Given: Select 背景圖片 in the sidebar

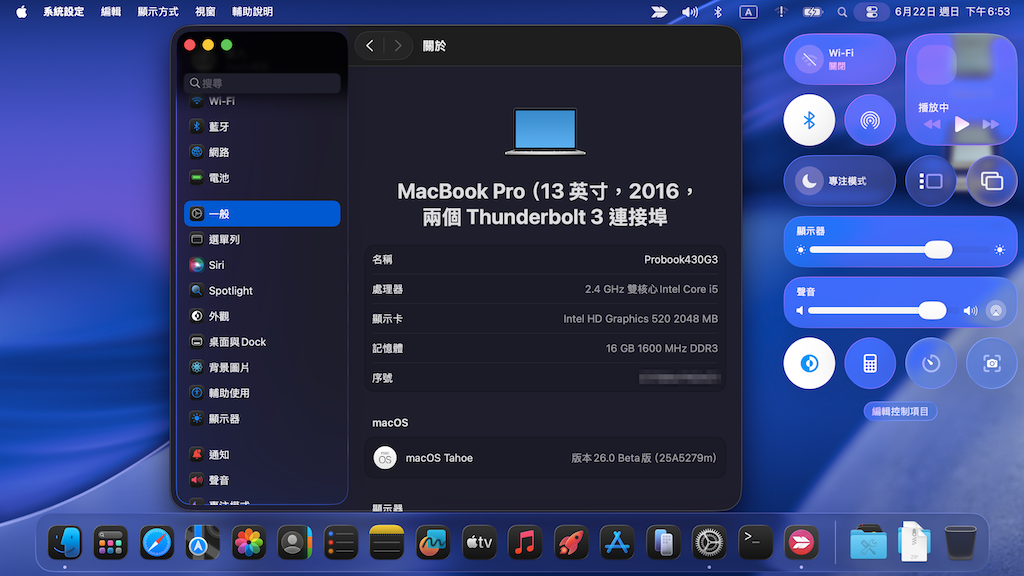Looking at the screenshot, I should [x=262, y=368].
